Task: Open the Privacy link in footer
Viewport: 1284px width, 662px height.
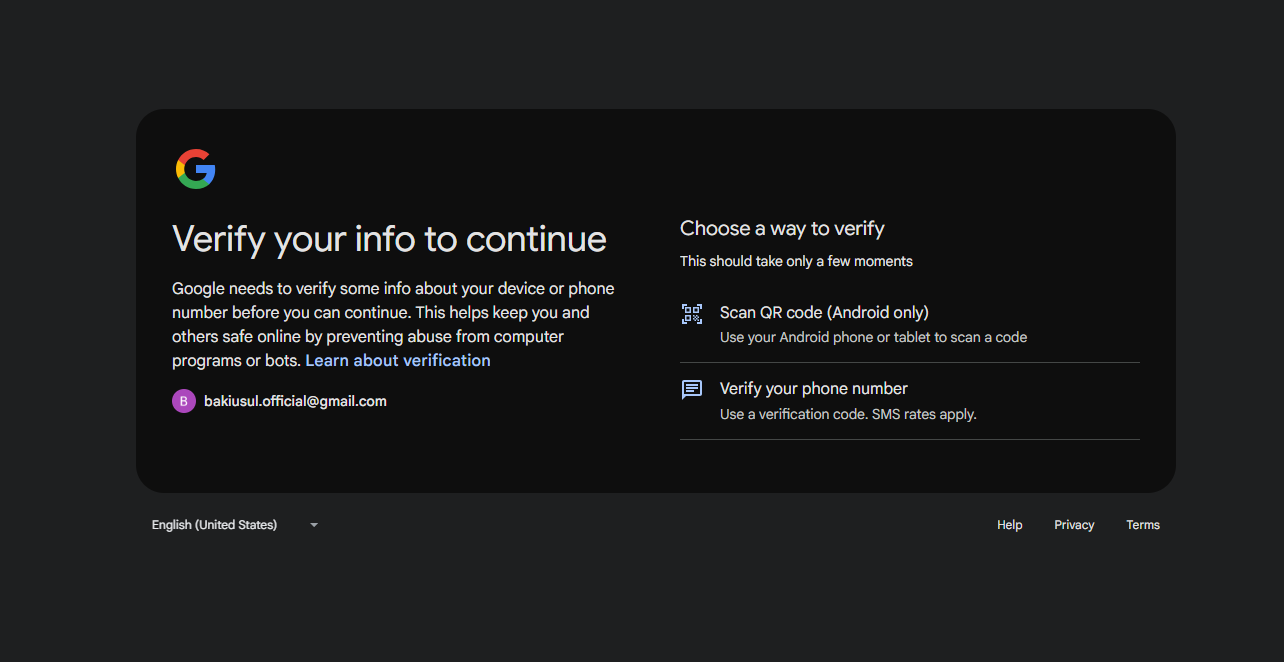Action: (1074, 525)
